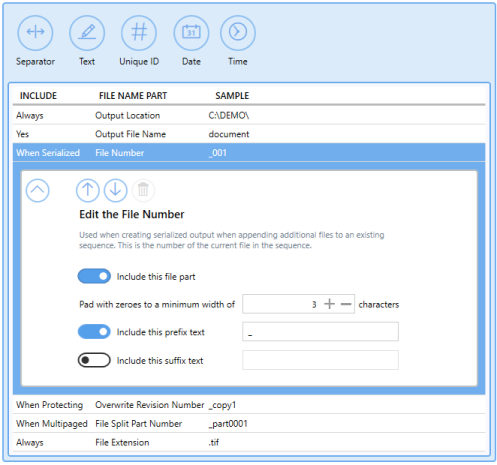Select the Overwrite Revision Number row
Viewport: 497px width, 465px height.
249,405
